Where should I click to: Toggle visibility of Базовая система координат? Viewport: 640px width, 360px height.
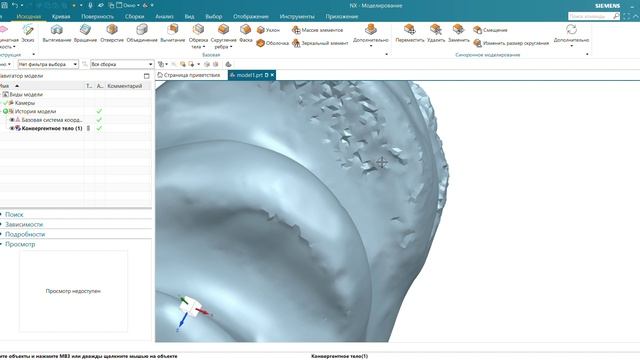12,120
